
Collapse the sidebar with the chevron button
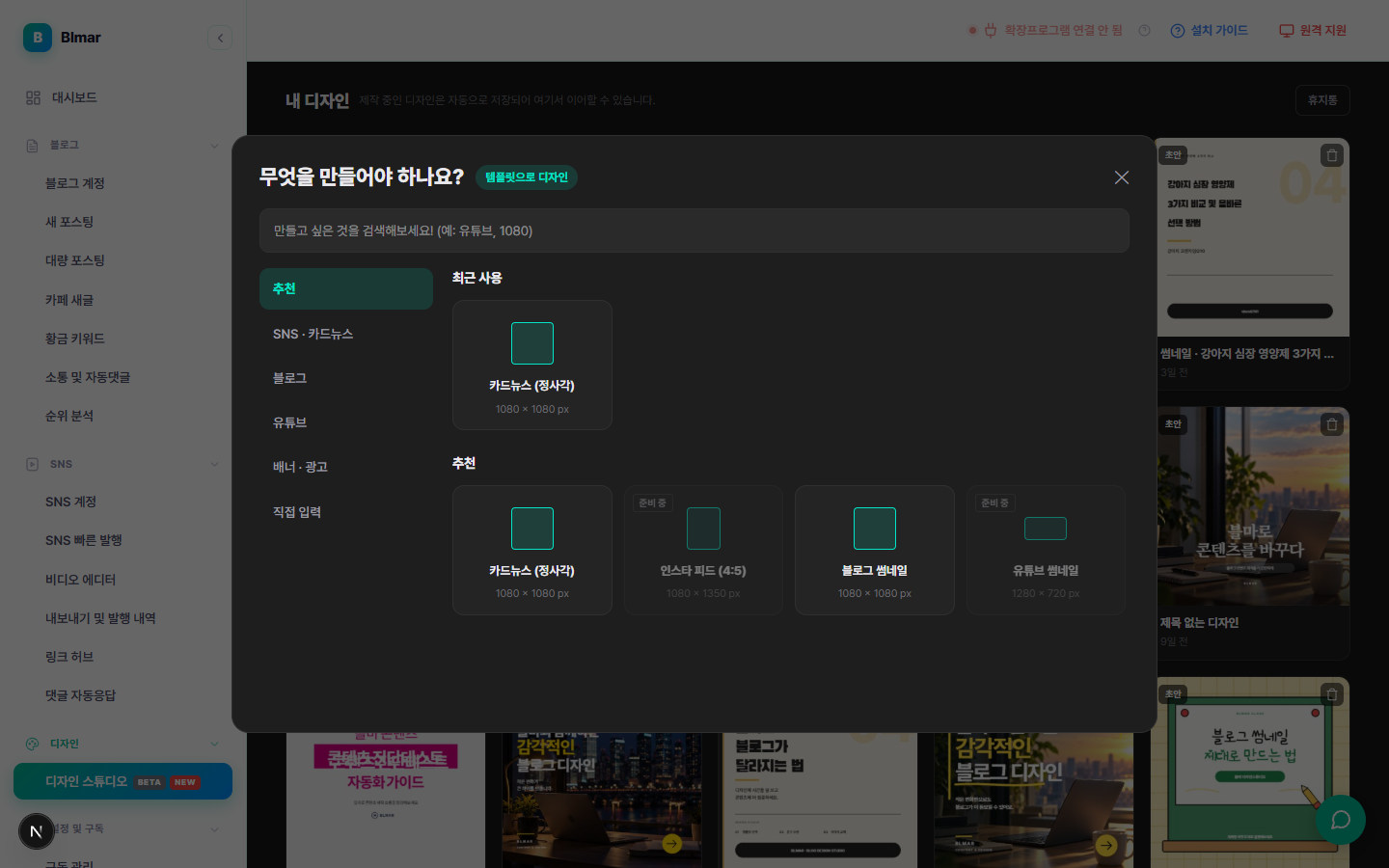pos(220,39)
